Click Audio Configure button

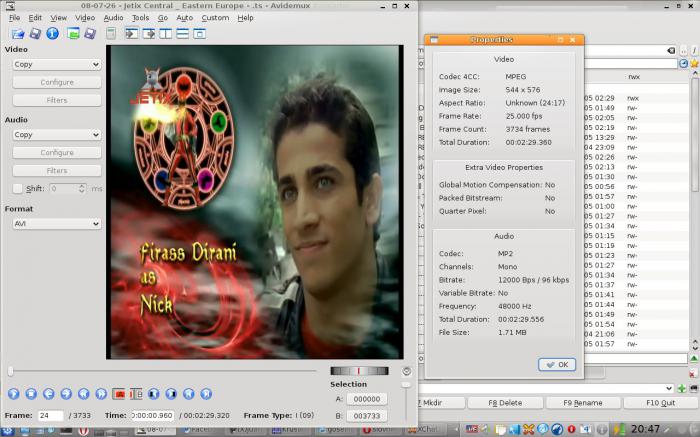[57, 152]
